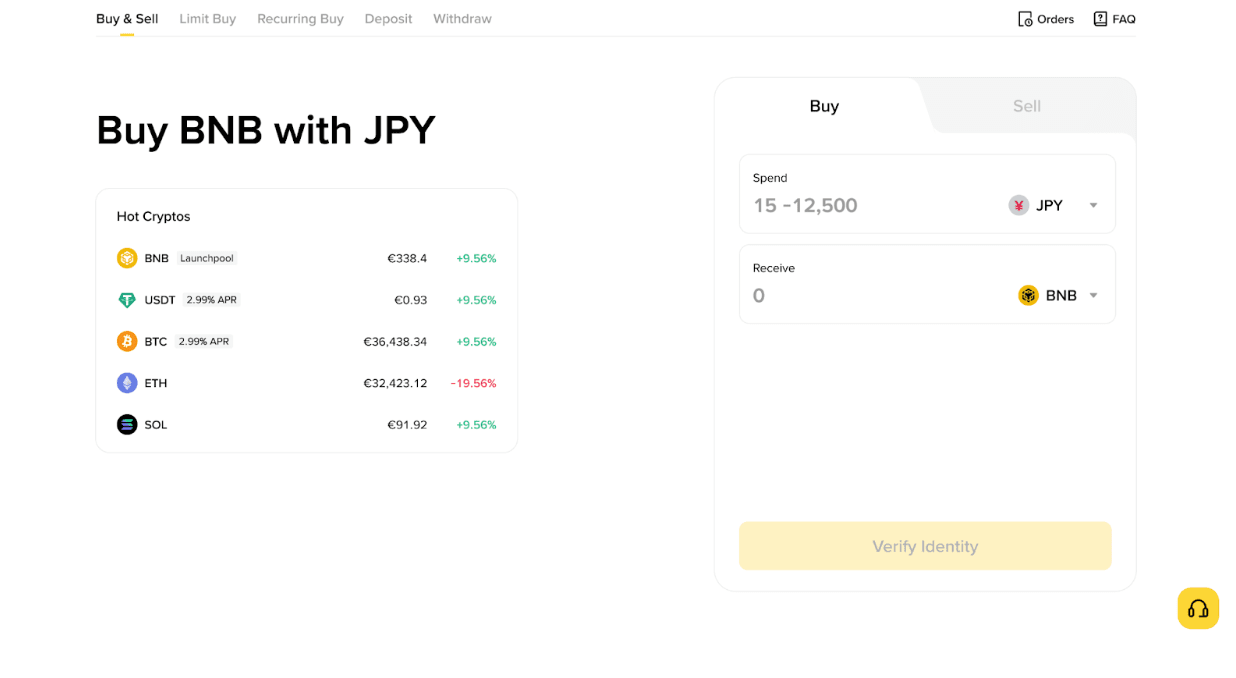Image resolution: width=1236 pixels, height=678 pixels.
Task: Click the BNB change +9.56%
Action: point(476,258)
